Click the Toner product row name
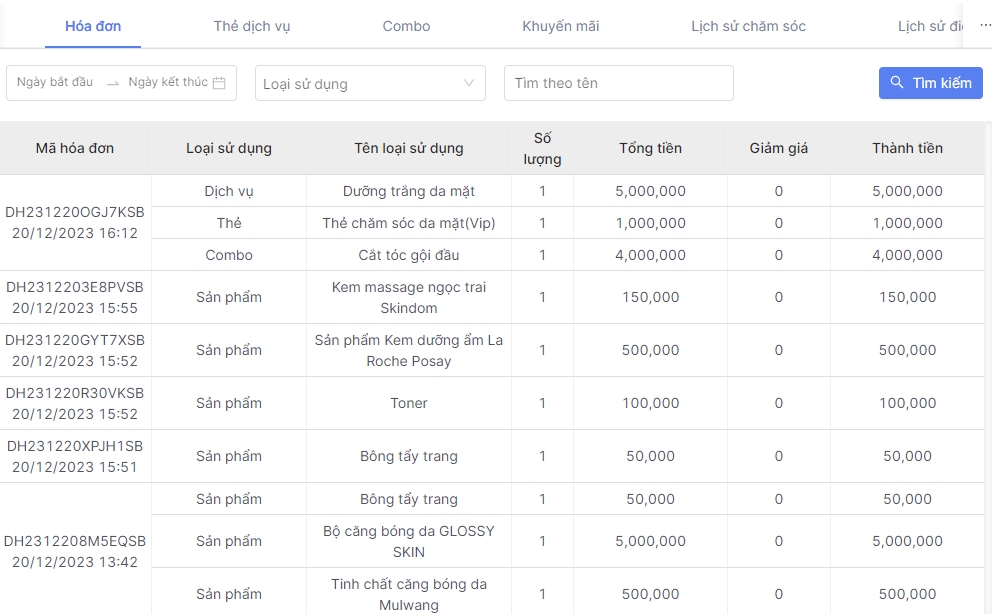 pyautogui.click(x=409, y=403)
